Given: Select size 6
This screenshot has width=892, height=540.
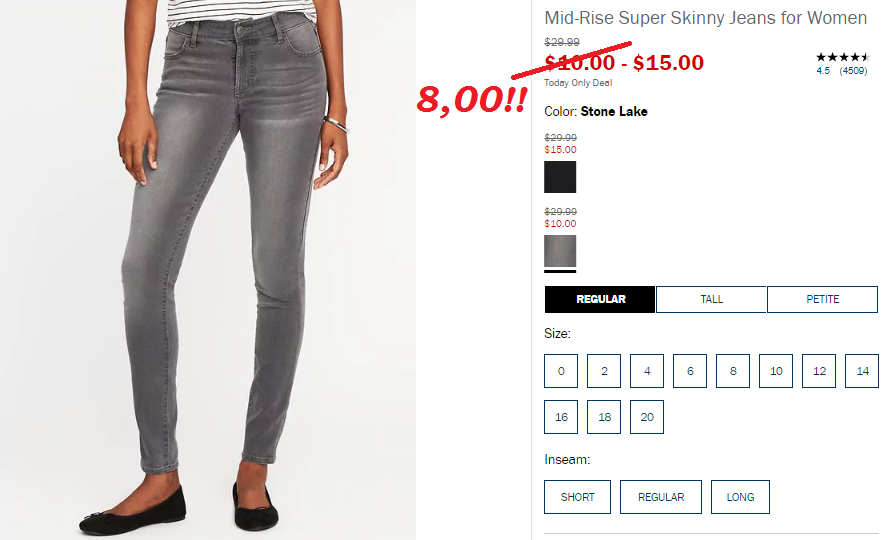Looking at the screenshot, I should click(690, 371).
